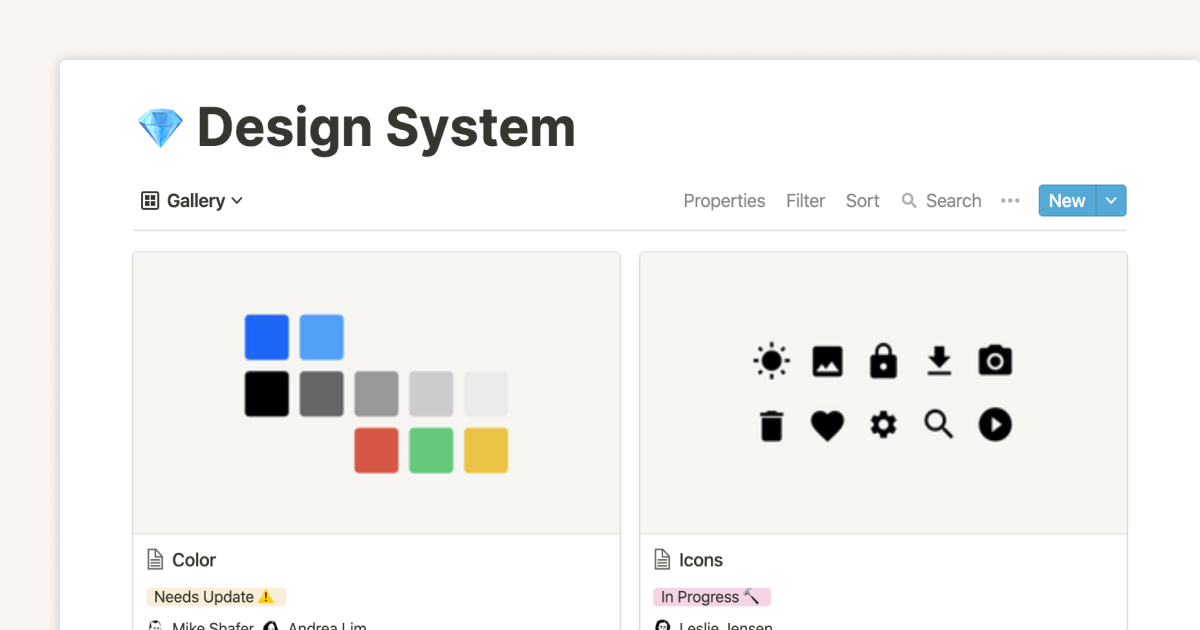1200x630 pixels.
Task: Open the Properties menu
Action: coord(724,201)
